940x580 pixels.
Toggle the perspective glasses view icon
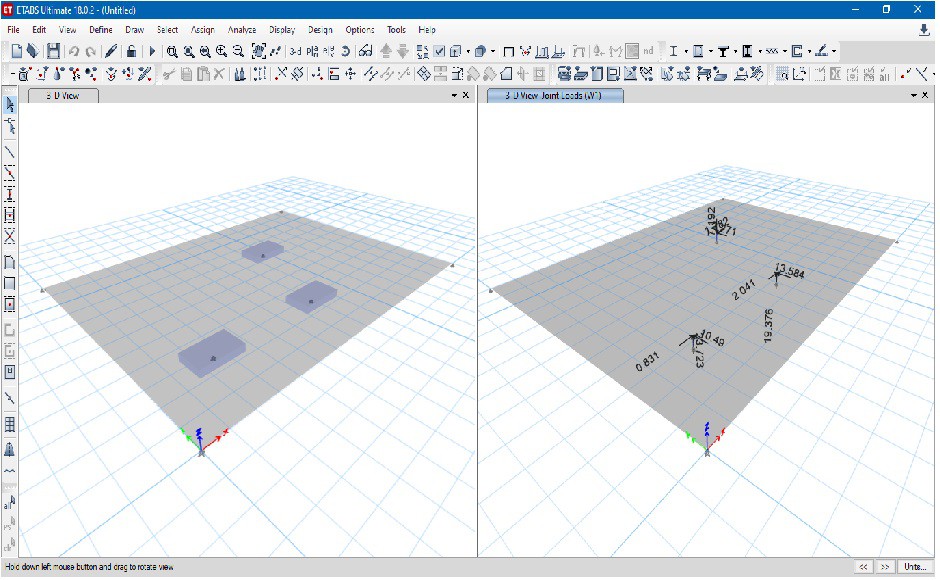(366, 51)
